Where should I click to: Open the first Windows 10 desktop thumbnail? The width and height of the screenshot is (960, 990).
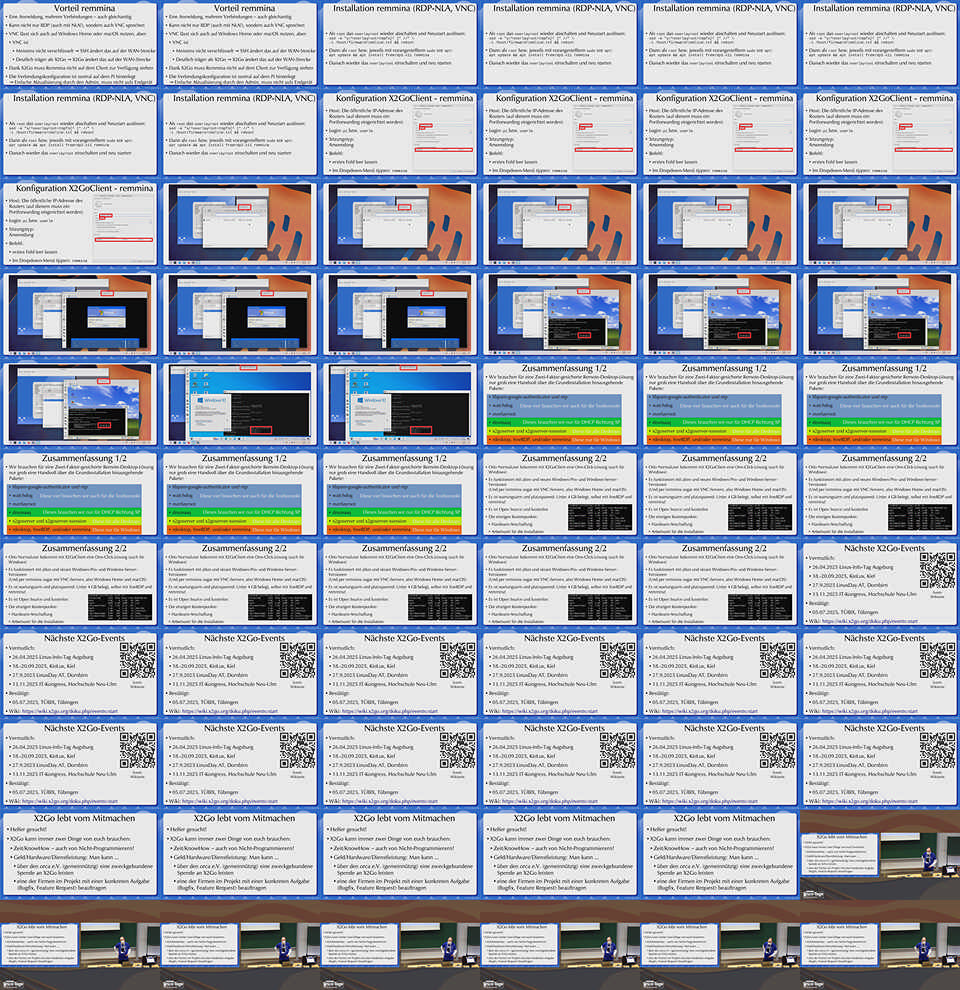tap(240, 404)
